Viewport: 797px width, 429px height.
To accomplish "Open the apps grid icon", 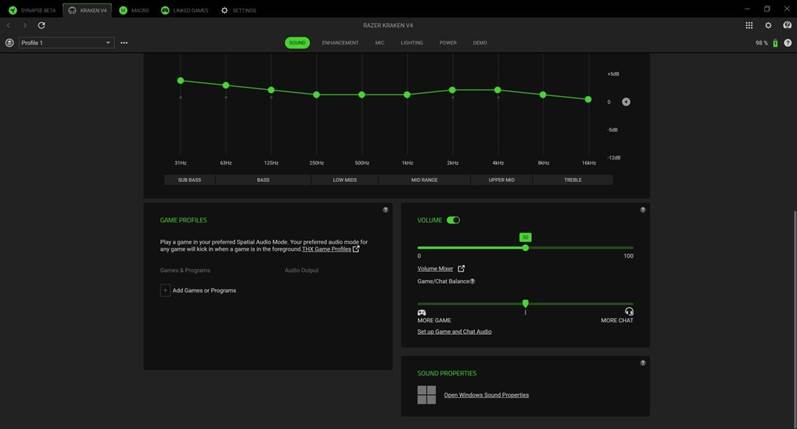I will click(x=749, y=25).
